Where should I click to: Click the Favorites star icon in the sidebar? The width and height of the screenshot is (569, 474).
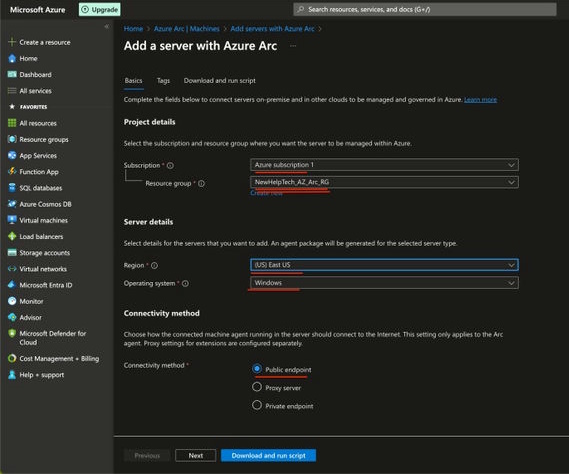click(x=12, y=107)
